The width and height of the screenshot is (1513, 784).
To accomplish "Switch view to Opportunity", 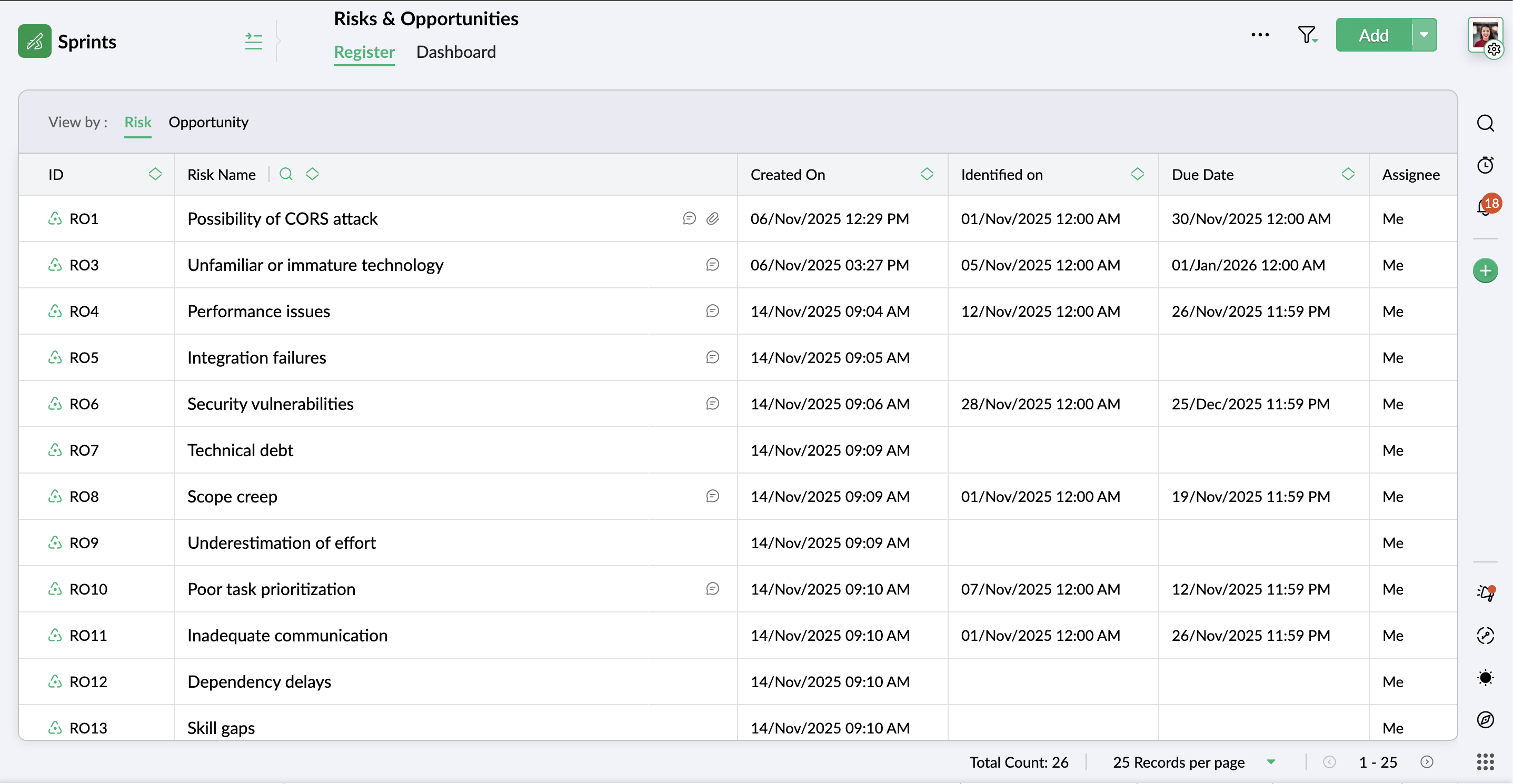I will (208, 122).
